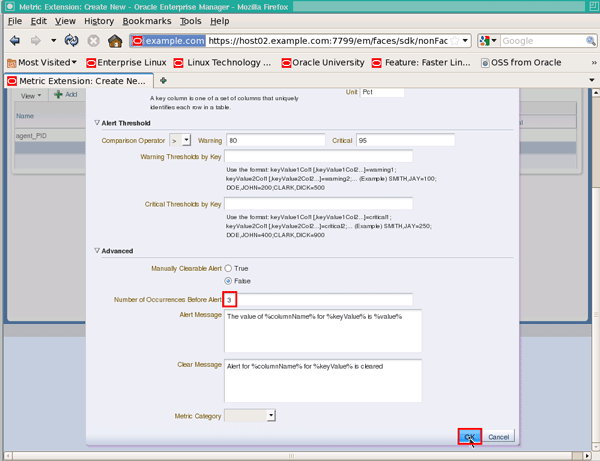Reload the page with the refresh icon
The height and width of the screenshot is (461, 600).
tap(71, 41)
